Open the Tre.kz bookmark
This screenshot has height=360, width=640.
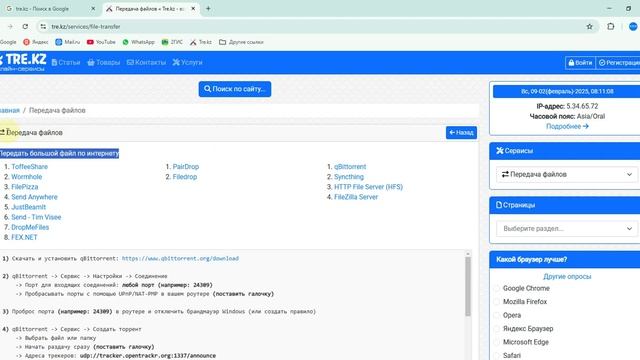[200, 42]
